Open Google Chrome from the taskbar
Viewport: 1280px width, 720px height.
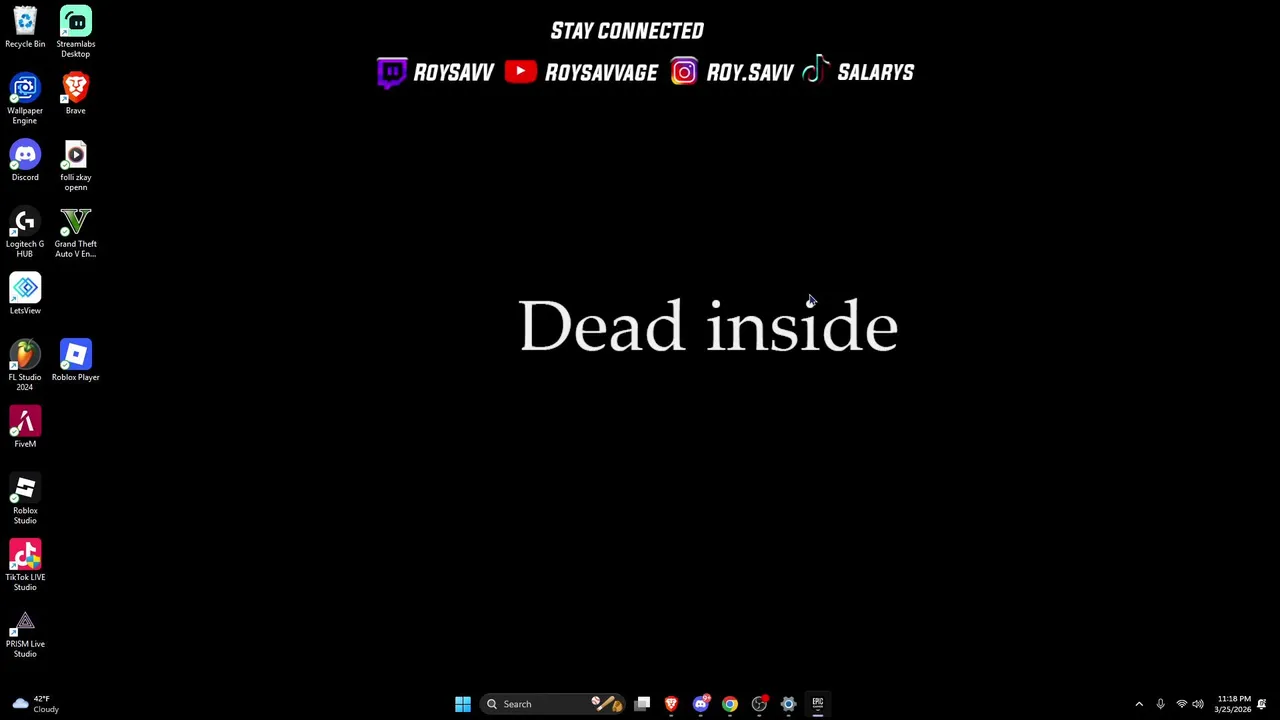coord(730,704)
